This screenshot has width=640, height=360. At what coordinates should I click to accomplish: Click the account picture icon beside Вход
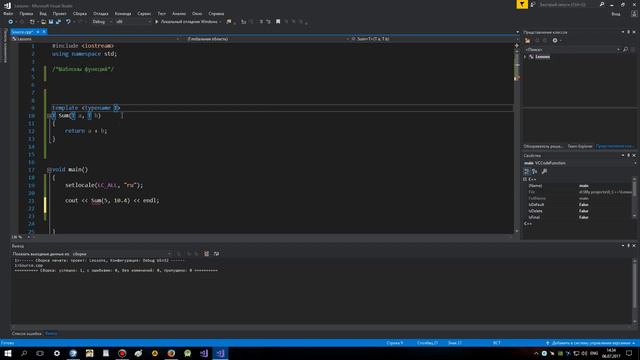click(x=634, y=14)
